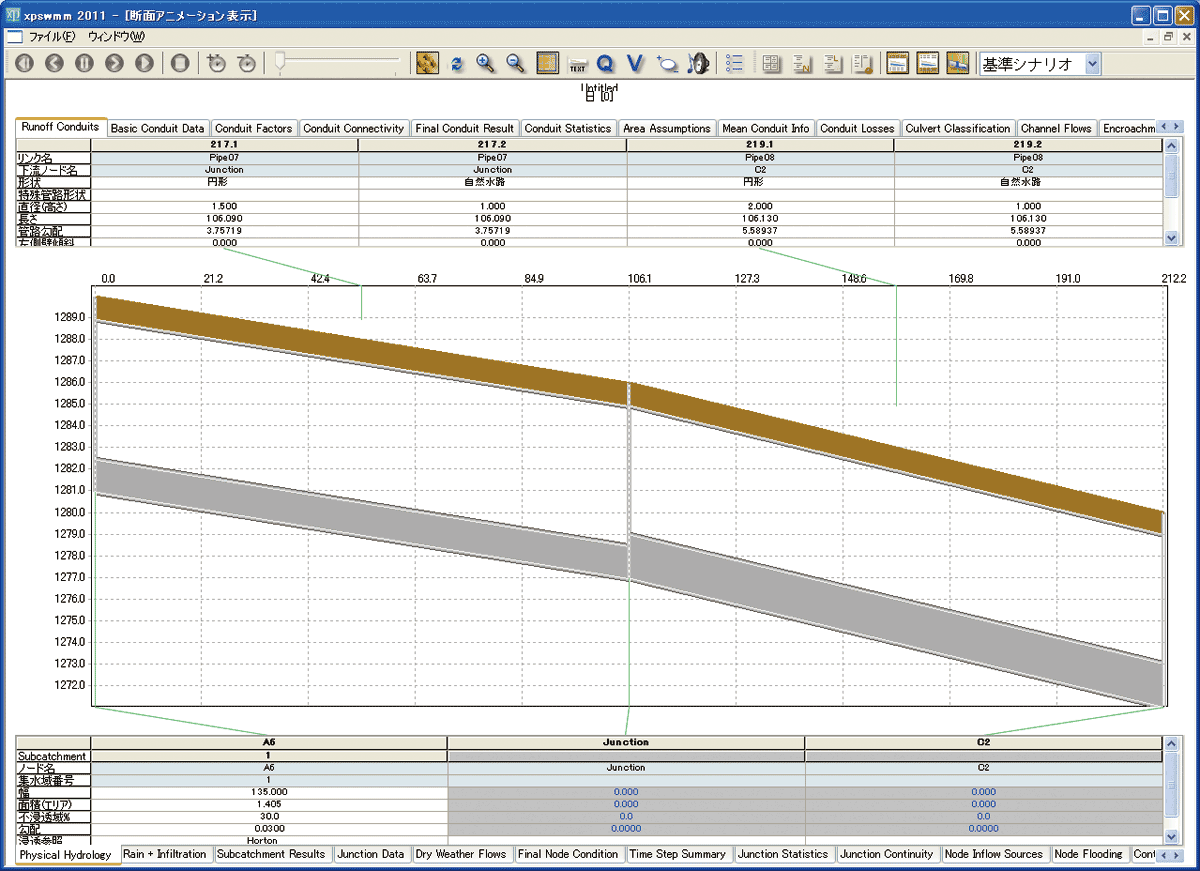This screenshot has width=1200, height=871.
Task: Jump to the animation end
Action: coord(144,63)
